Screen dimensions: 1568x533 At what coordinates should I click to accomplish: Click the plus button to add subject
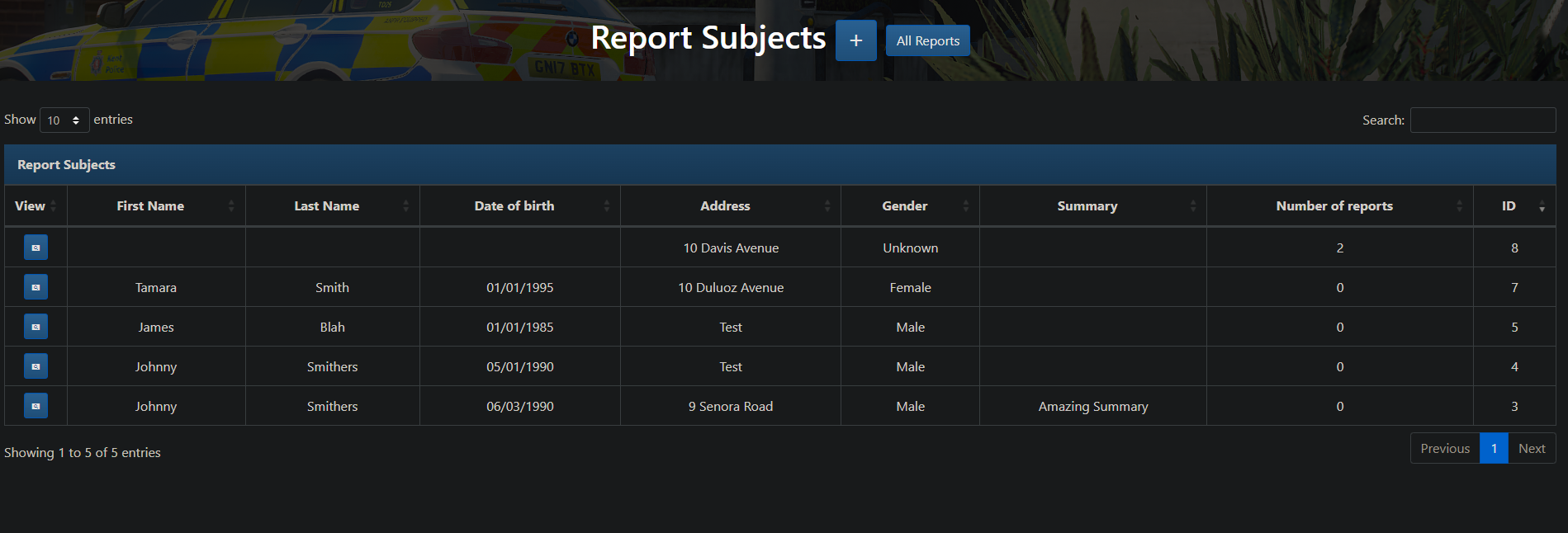pos(855,40)
